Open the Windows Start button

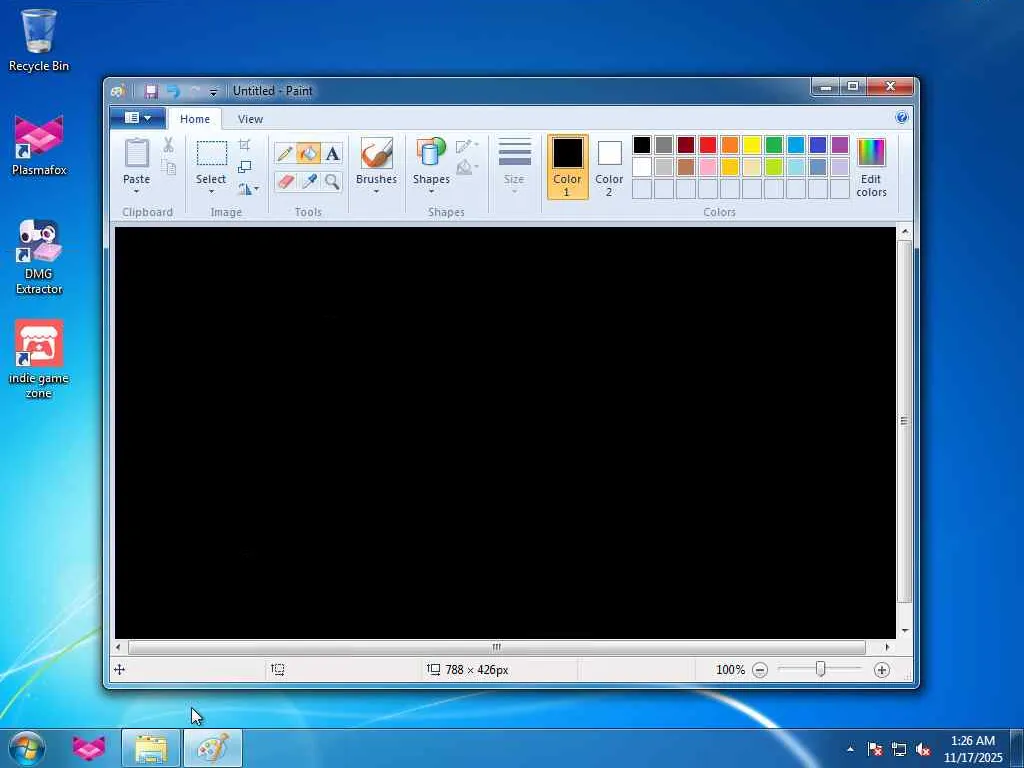pyautogui.click(x=27, y=748)
